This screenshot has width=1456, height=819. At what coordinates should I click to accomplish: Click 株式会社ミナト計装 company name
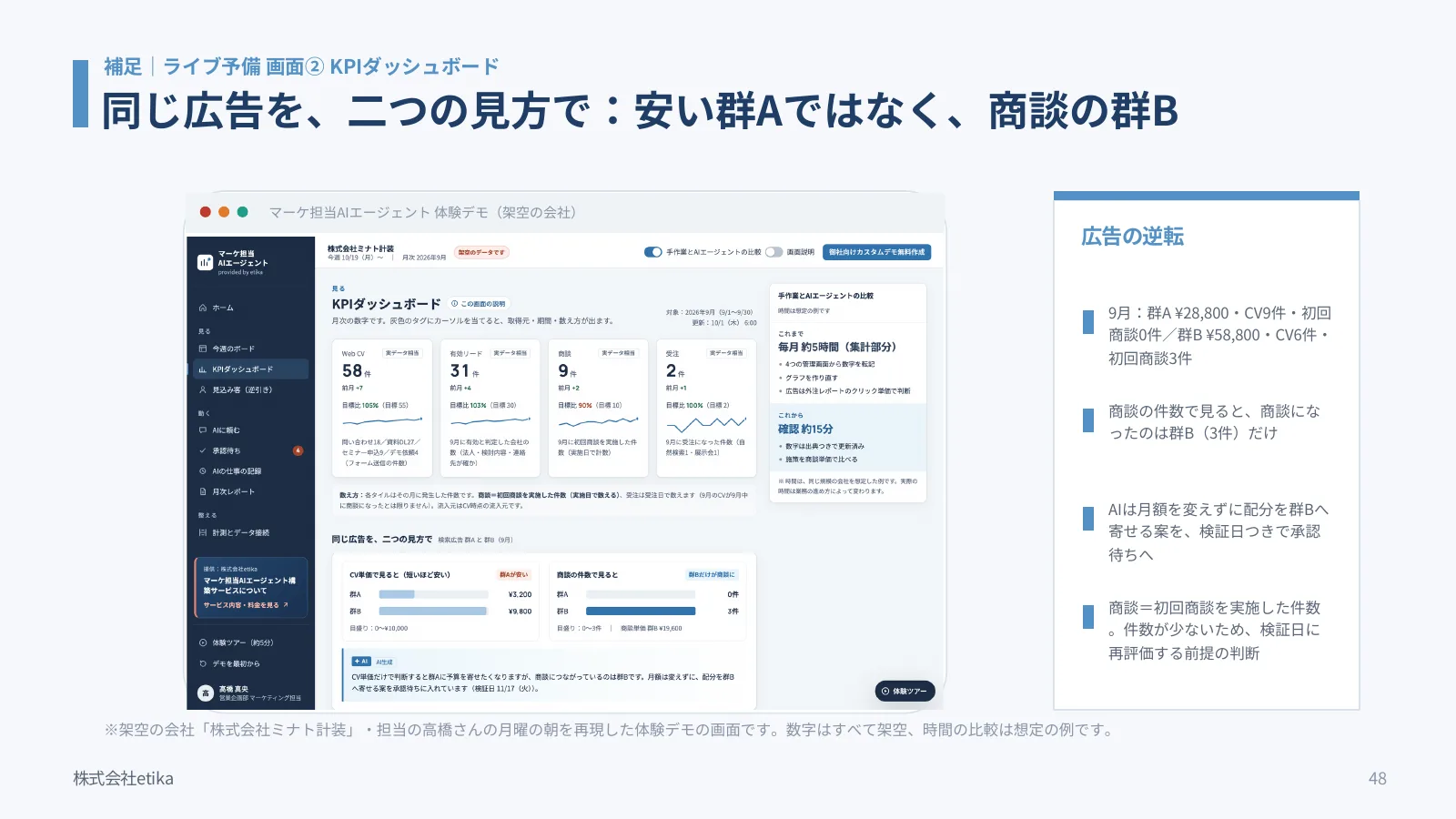[x=361, y=248]
